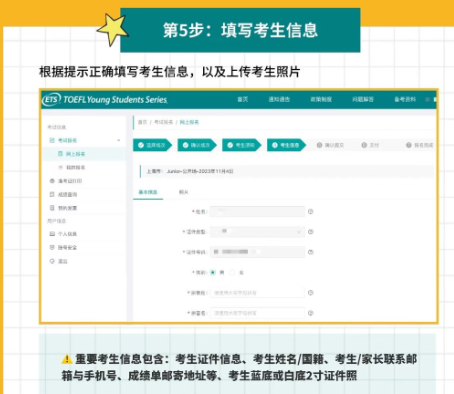Viewport: 454px width, 394px height.
Task: Click into the 姓名 input field
Action: coord(257,212)
